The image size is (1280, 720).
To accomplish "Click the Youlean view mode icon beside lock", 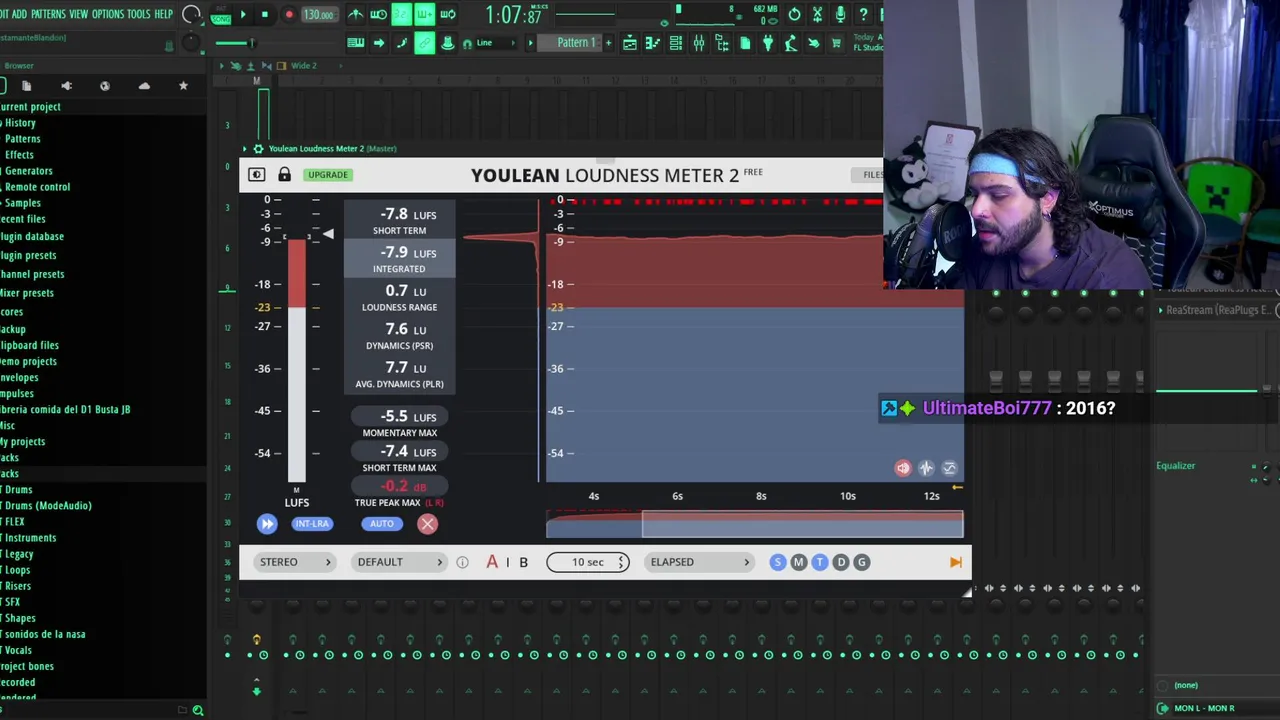I will (257, 175).
